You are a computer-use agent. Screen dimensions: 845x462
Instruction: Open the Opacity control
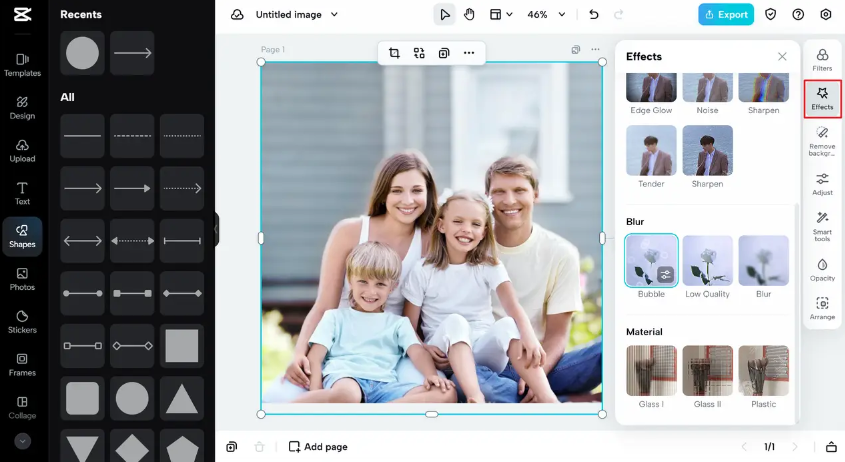click(x=822, y=270)
